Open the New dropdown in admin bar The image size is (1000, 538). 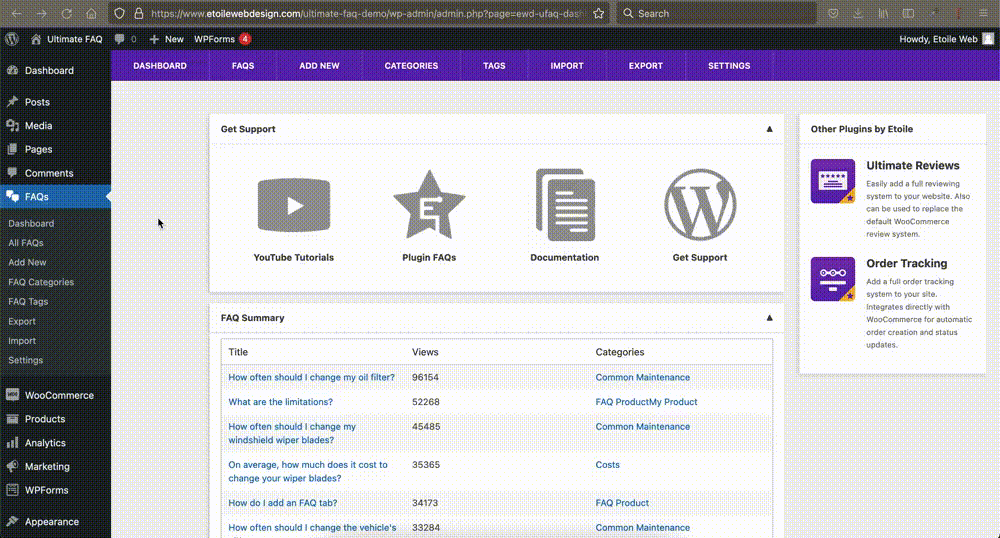pos(166,39)
